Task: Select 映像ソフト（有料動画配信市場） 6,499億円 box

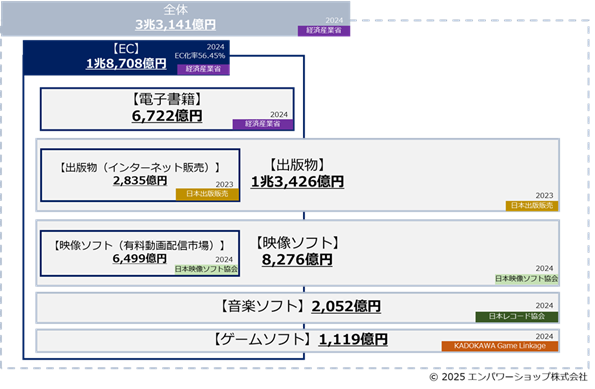Action: (140, 253)
